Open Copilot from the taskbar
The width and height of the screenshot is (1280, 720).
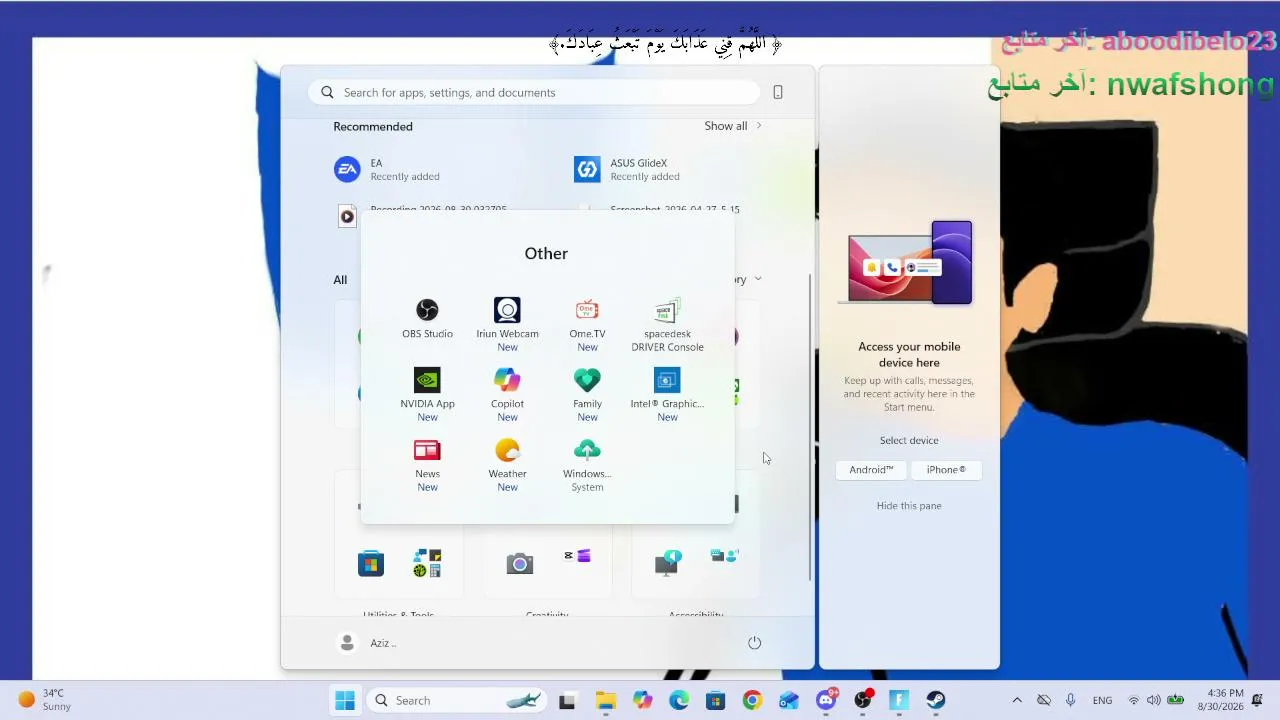click(x=642, y=700)
